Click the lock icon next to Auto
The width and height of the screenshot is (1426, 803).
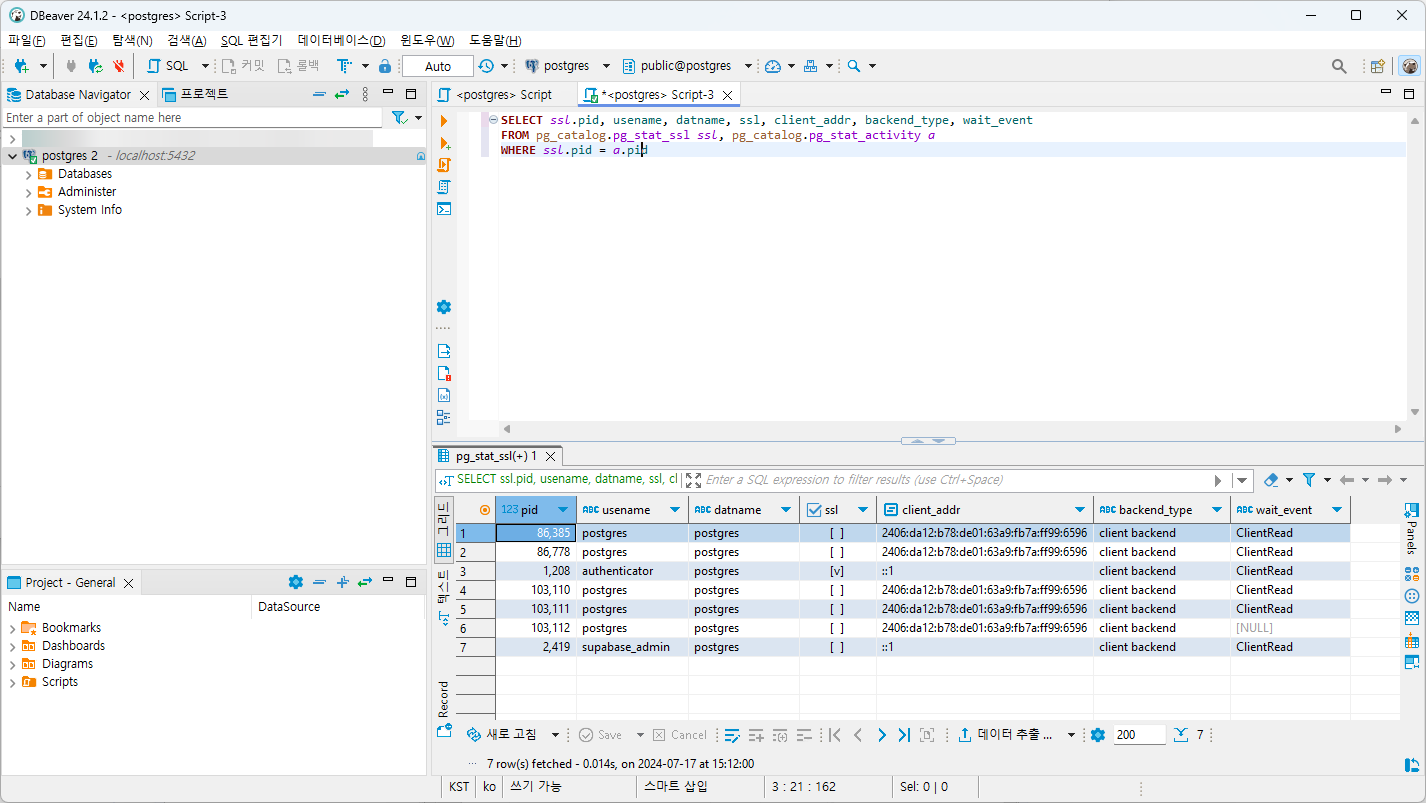(385, 66)
